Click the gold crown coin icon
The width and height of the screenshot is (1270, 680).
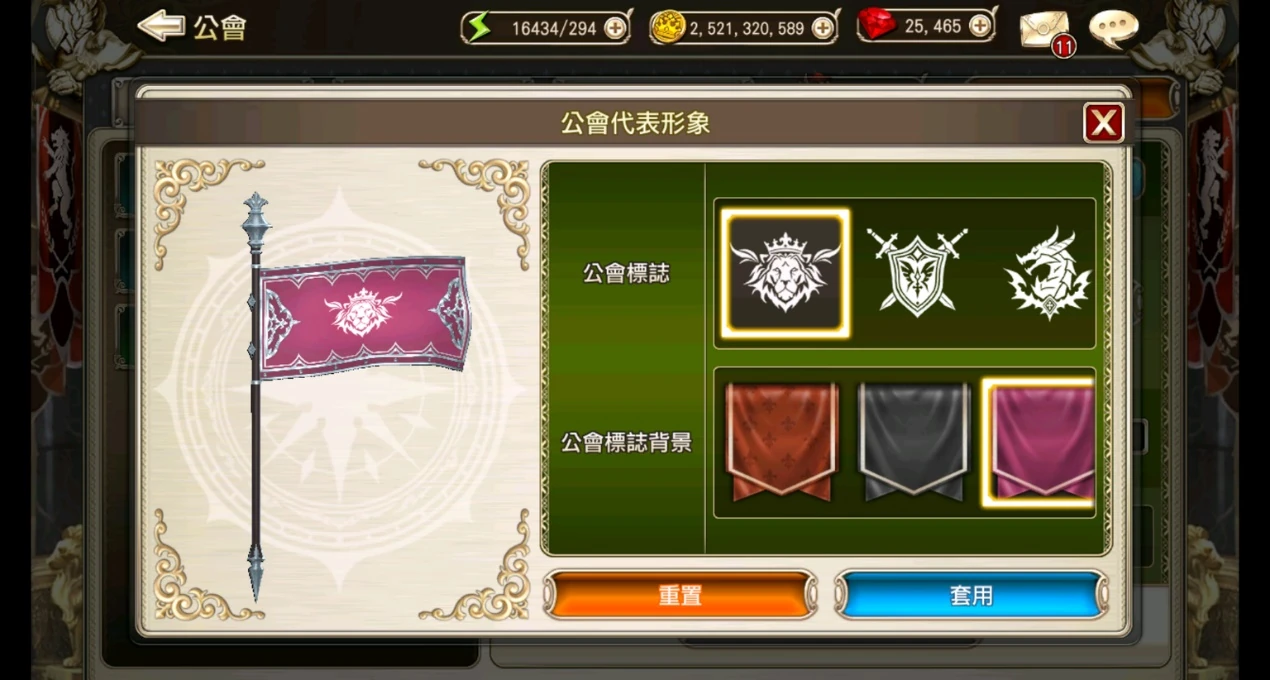[x=666, y=28]
